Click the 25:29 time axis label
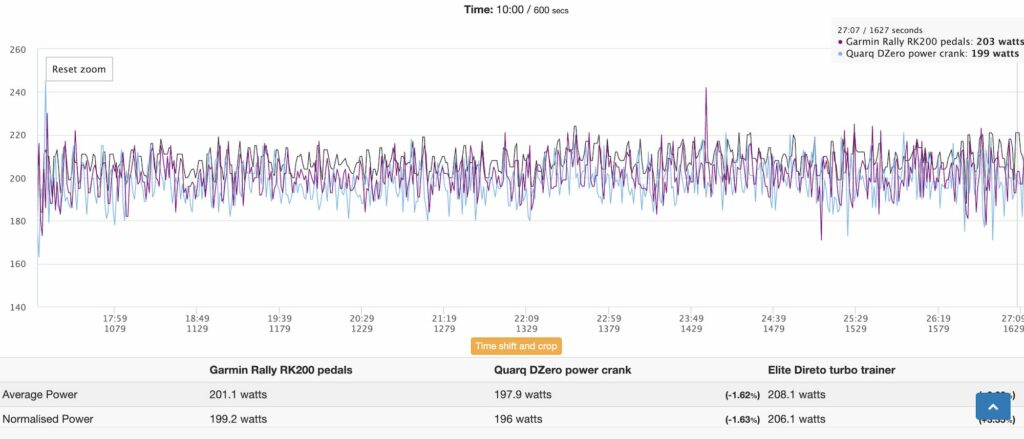The width and height of the screenshot is (1024, 439). [856, 319]
